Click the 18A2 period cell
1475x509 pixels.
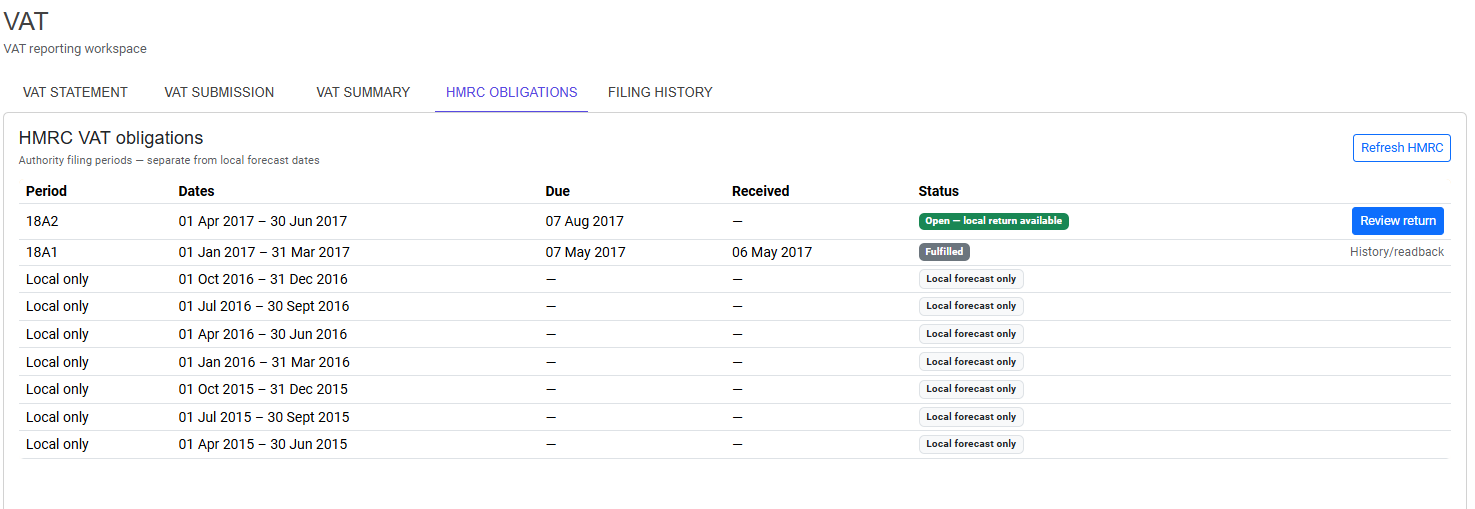click(43, 221)
